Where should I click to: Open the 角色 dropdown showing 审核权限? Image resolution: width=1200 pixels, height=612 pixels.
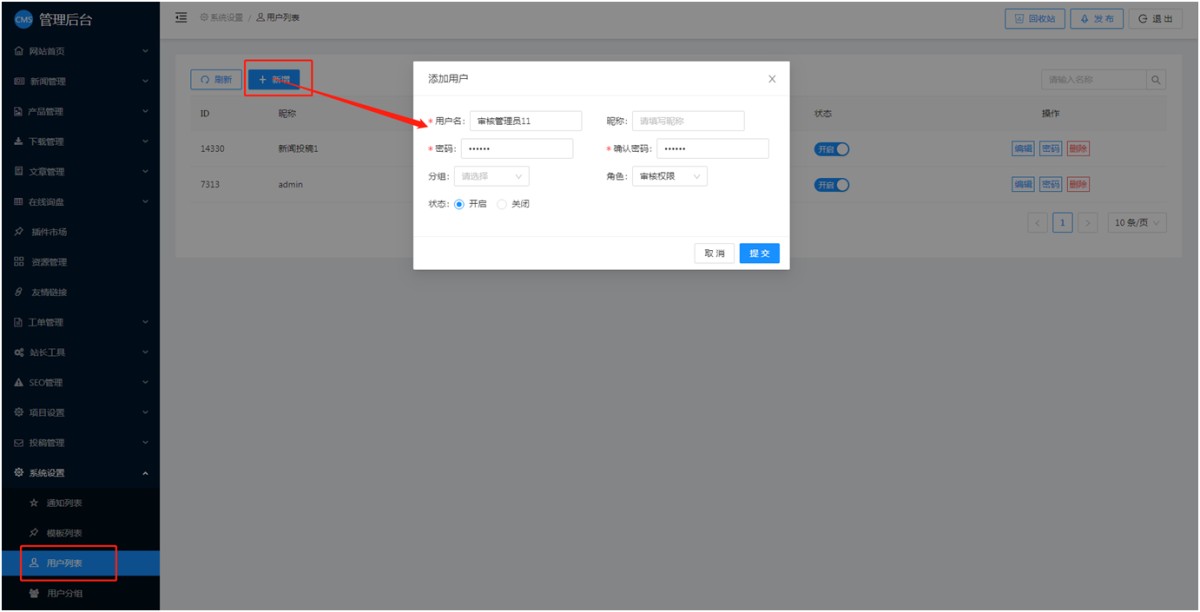(670, 176)
